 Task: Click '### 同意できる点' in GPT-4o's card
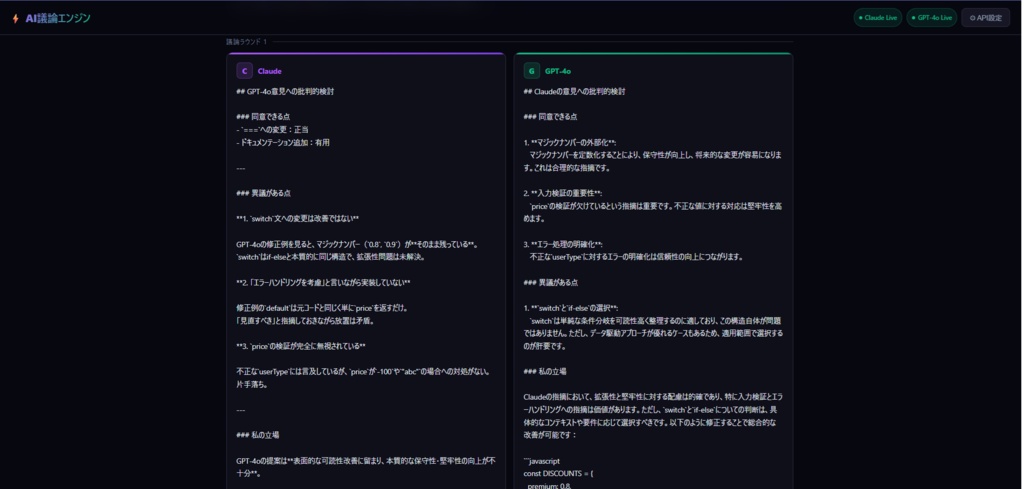pos(551,117)
